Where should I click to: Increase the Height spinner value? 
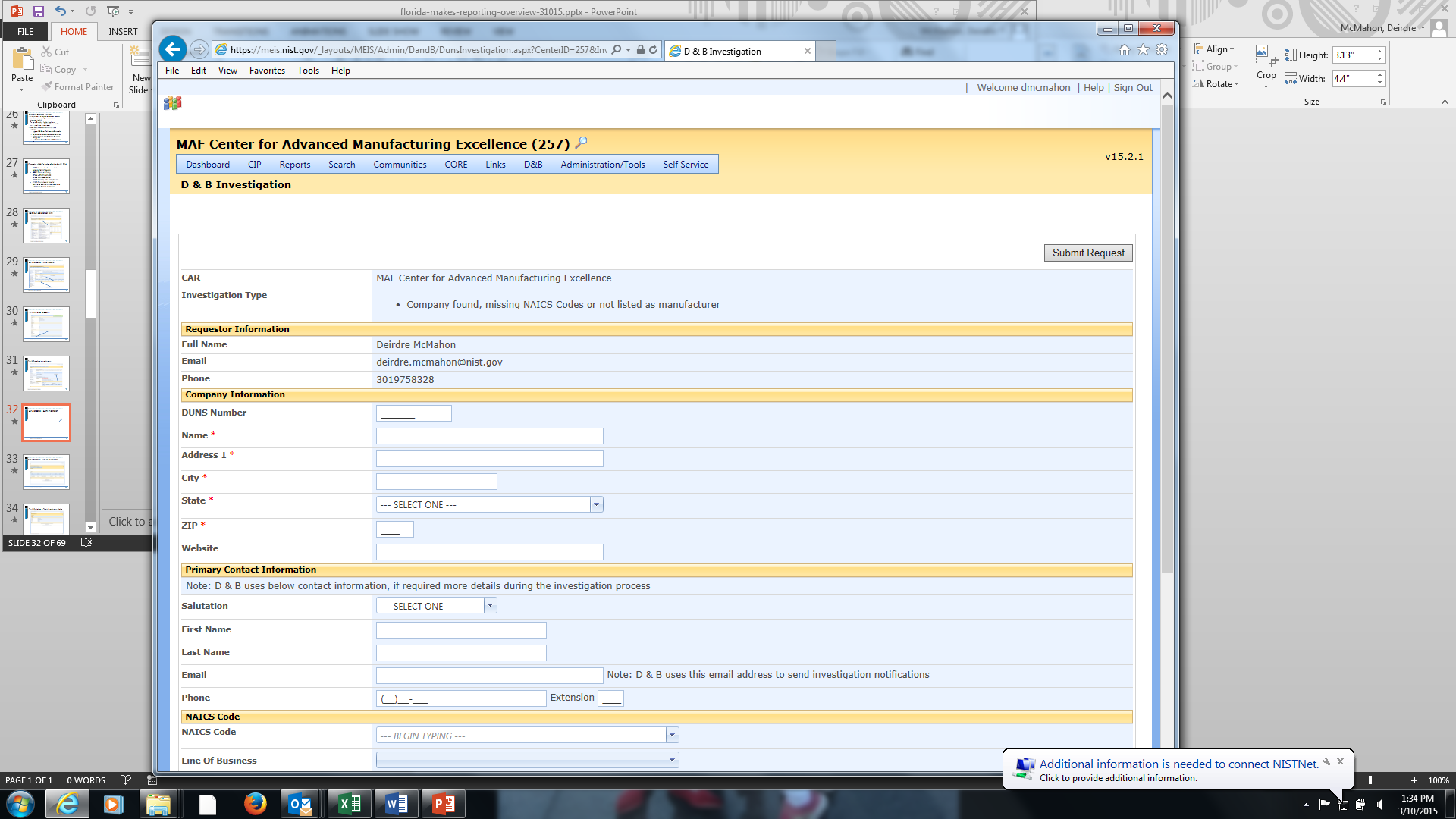click(x=1380, y=52)
